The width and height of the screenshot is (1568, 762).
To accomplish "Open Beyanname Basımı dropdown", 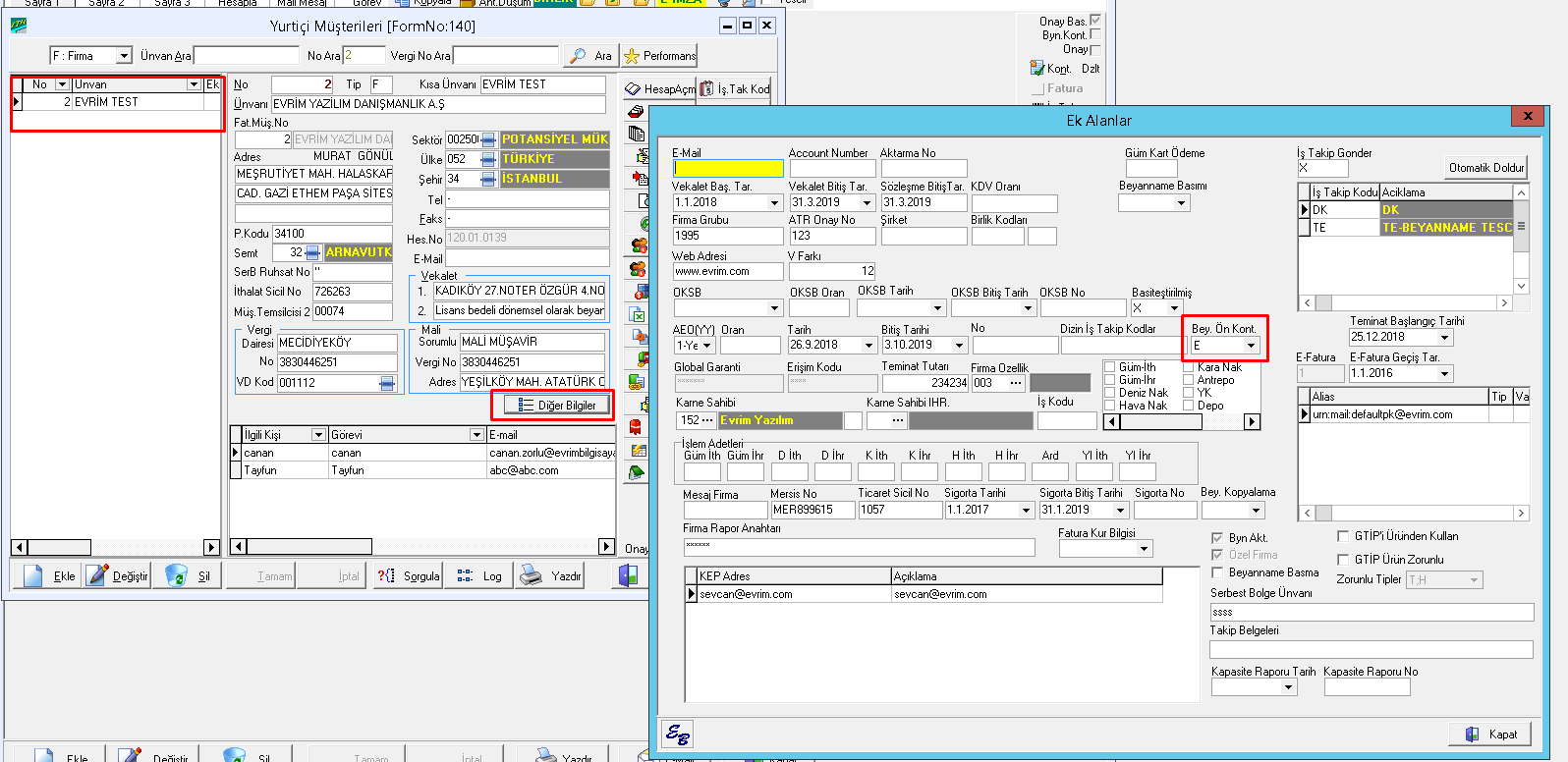I will click(x=1182, y=203).
